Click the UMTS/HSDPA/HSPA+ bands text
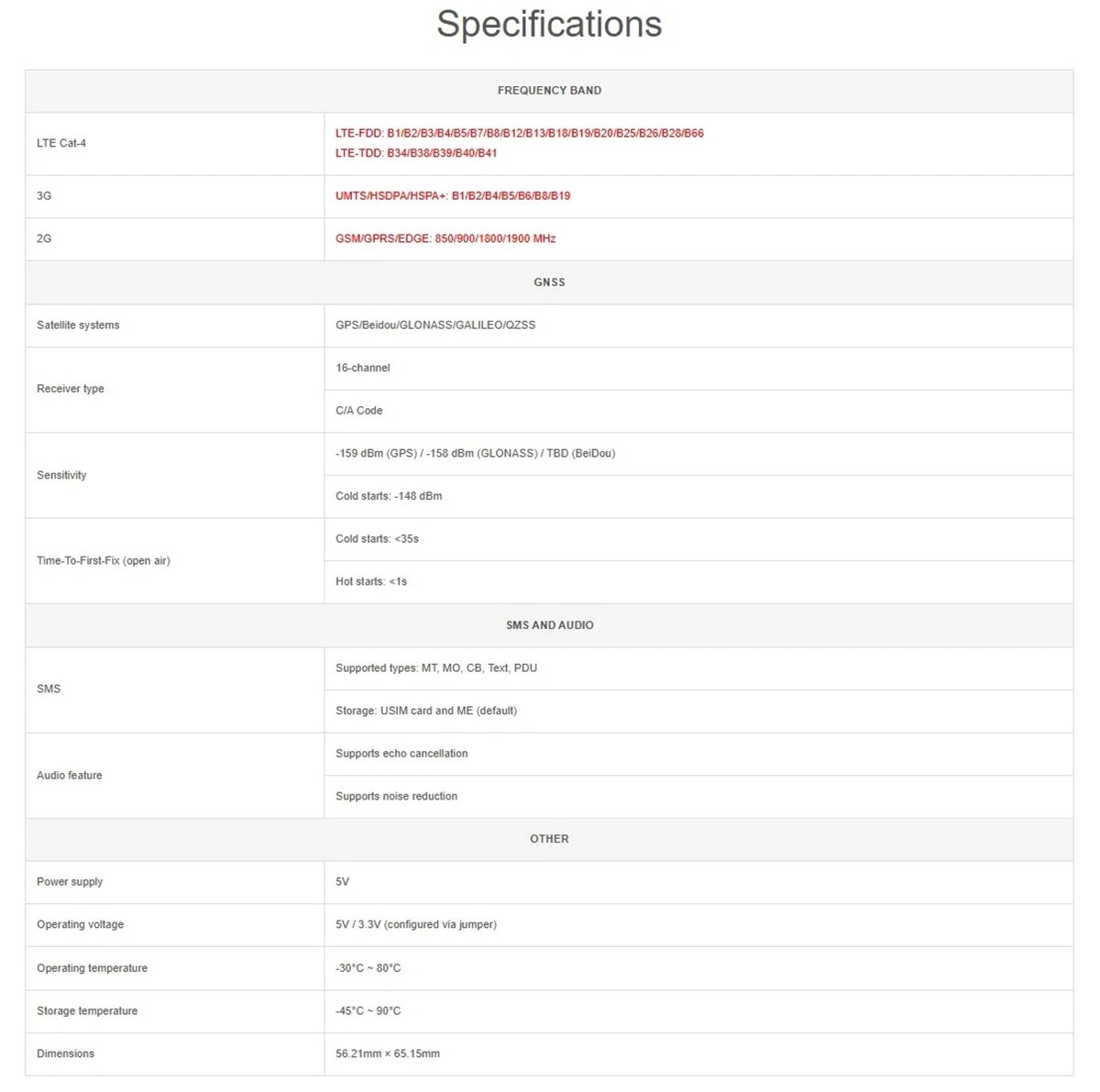This screenshot has width=1100, height=1092. click(453, 195)
